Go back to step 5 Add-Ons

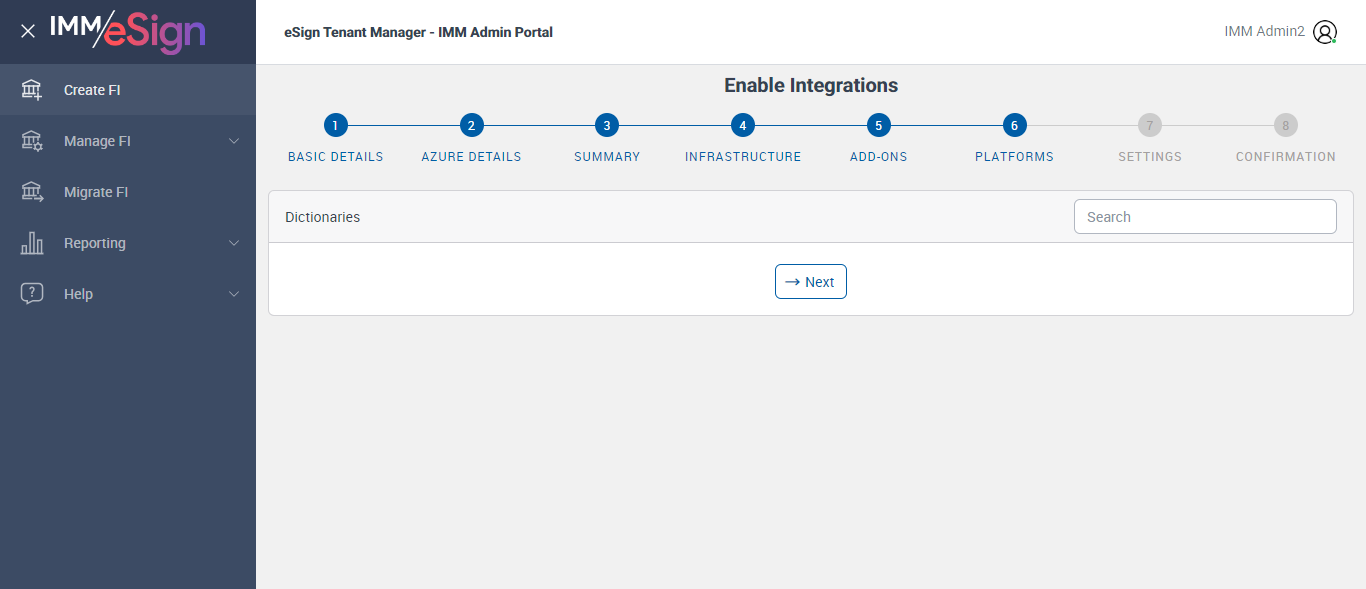[878, 126]
